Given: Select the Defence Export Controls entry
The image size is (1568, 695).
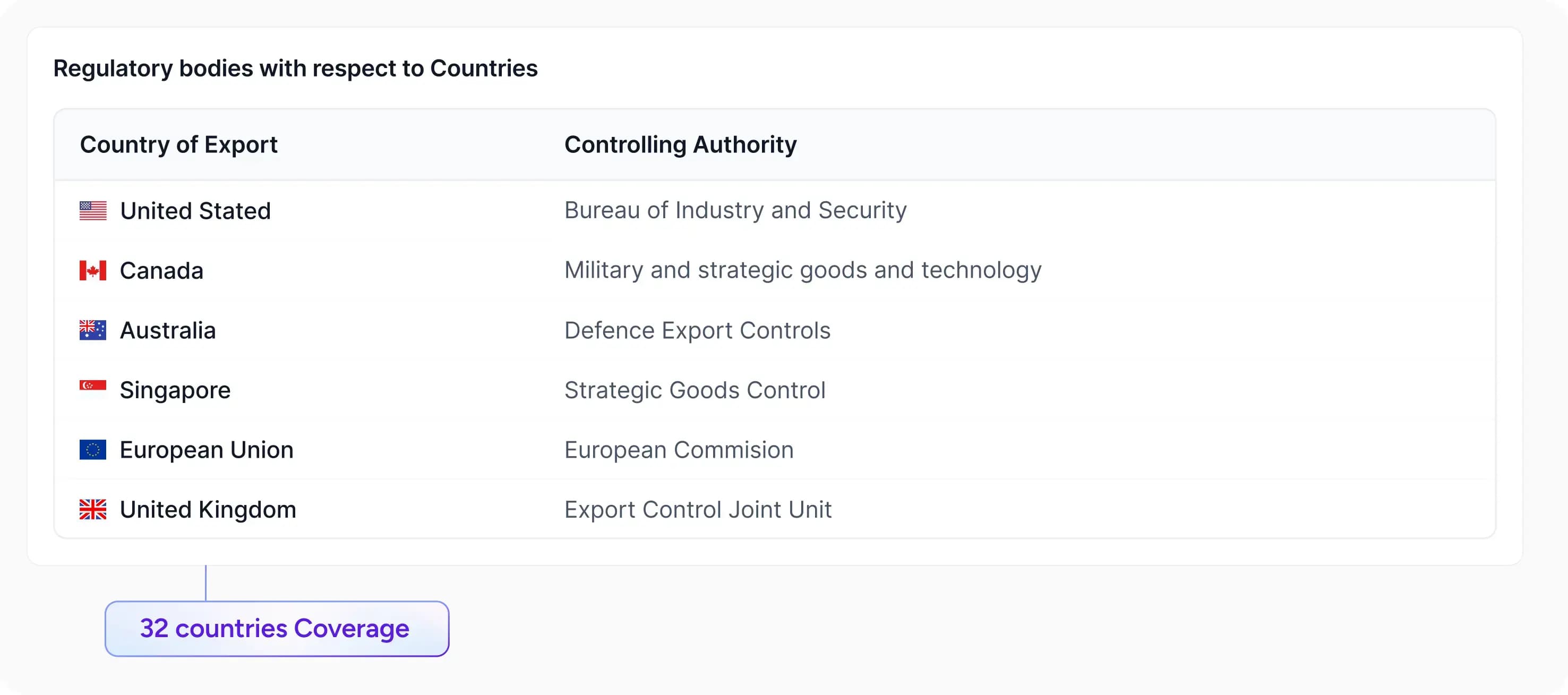Looking at the screenshot, I should coord(697,330).
